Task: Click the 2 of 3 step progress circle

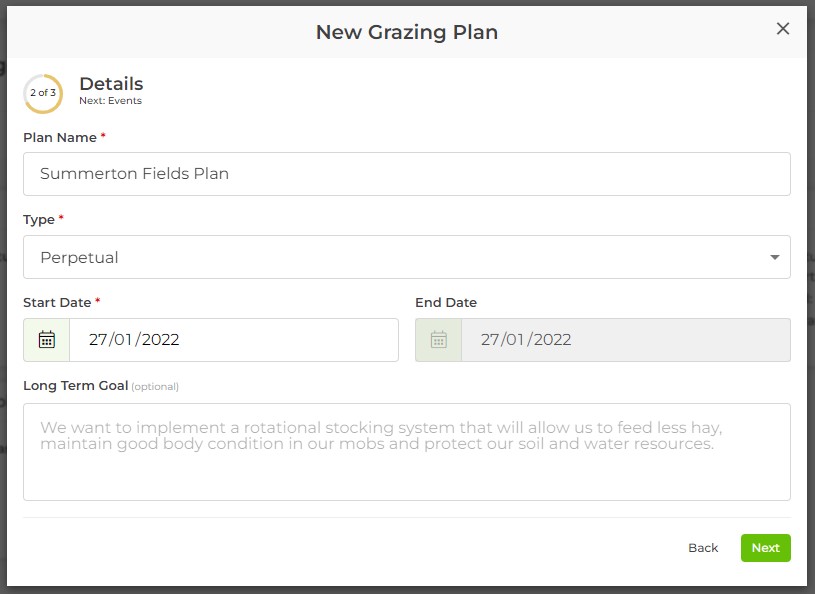Action: coord(43,93)
